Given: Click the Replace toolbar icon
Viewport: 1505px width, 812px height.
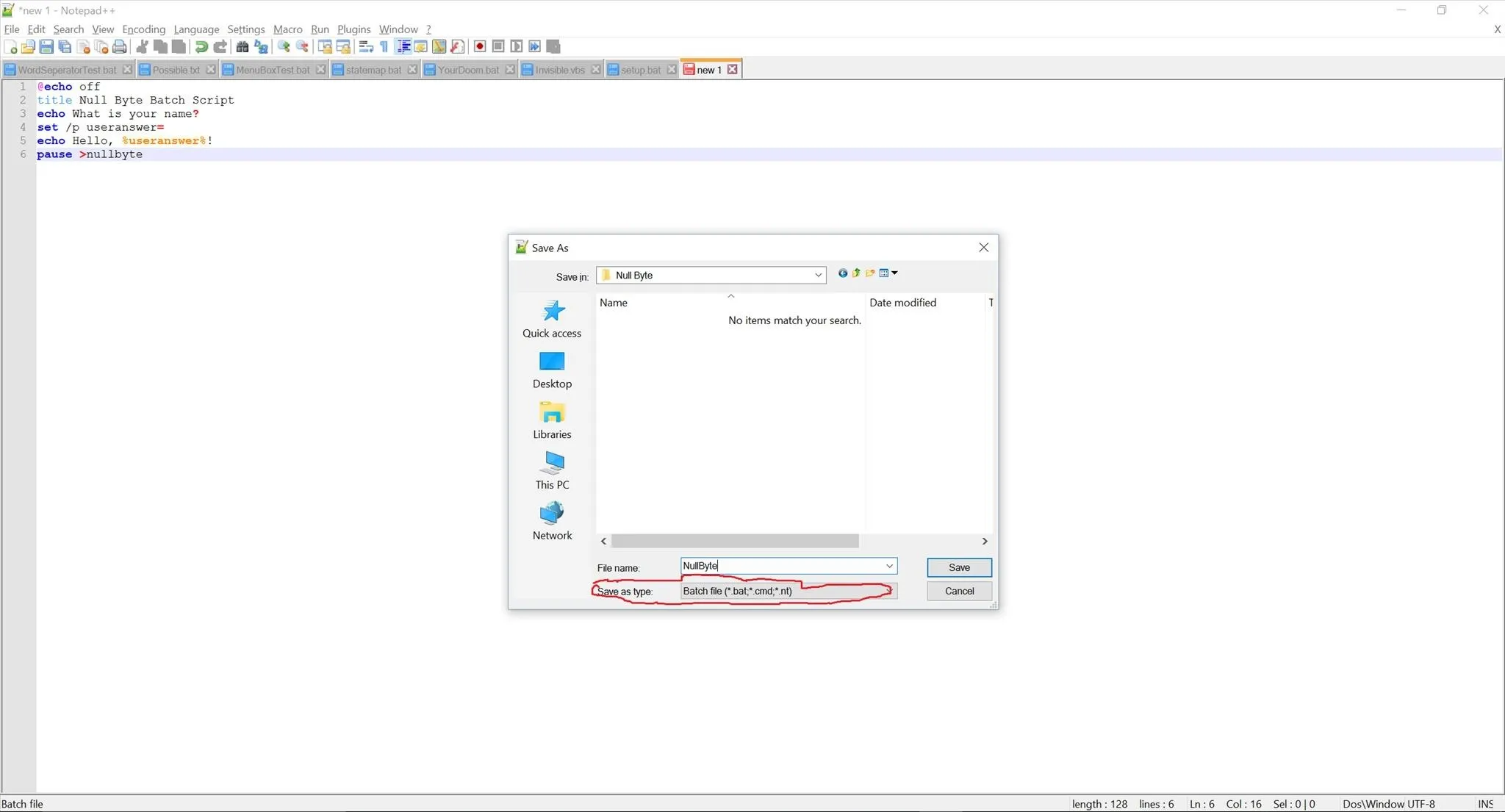Looking at the screenshot, I should click(261, 47).
